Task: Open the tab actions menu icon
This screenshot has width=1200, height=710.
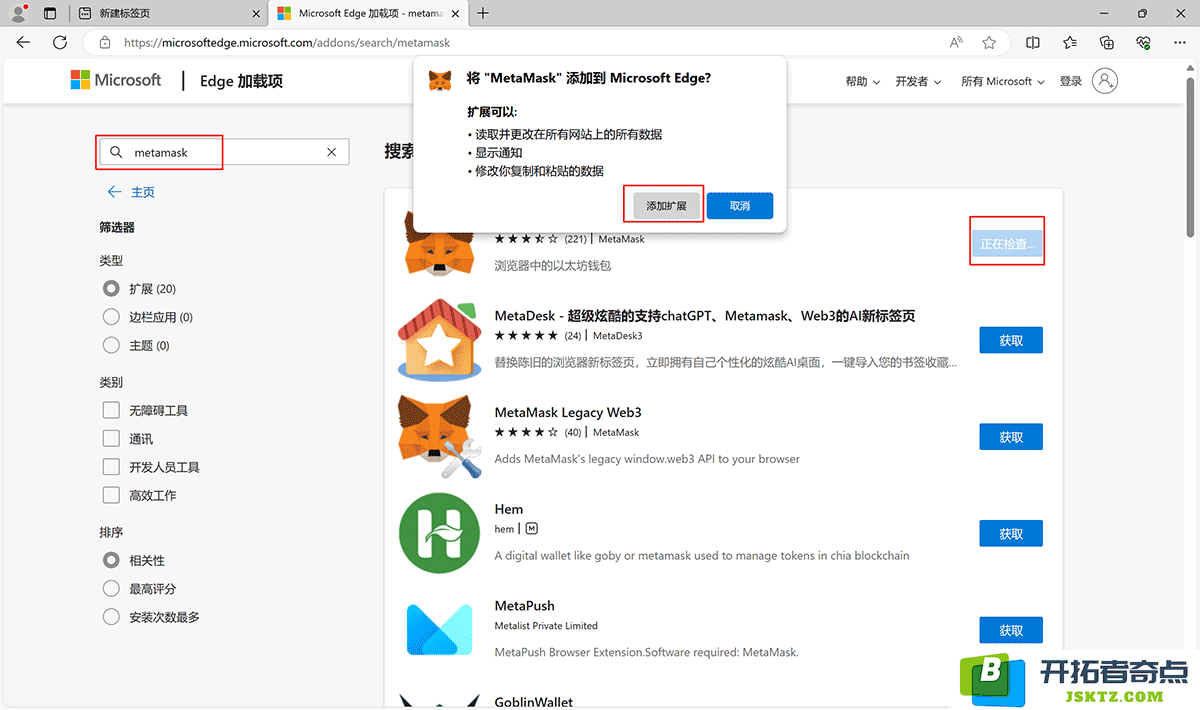Action: point(50,13)
